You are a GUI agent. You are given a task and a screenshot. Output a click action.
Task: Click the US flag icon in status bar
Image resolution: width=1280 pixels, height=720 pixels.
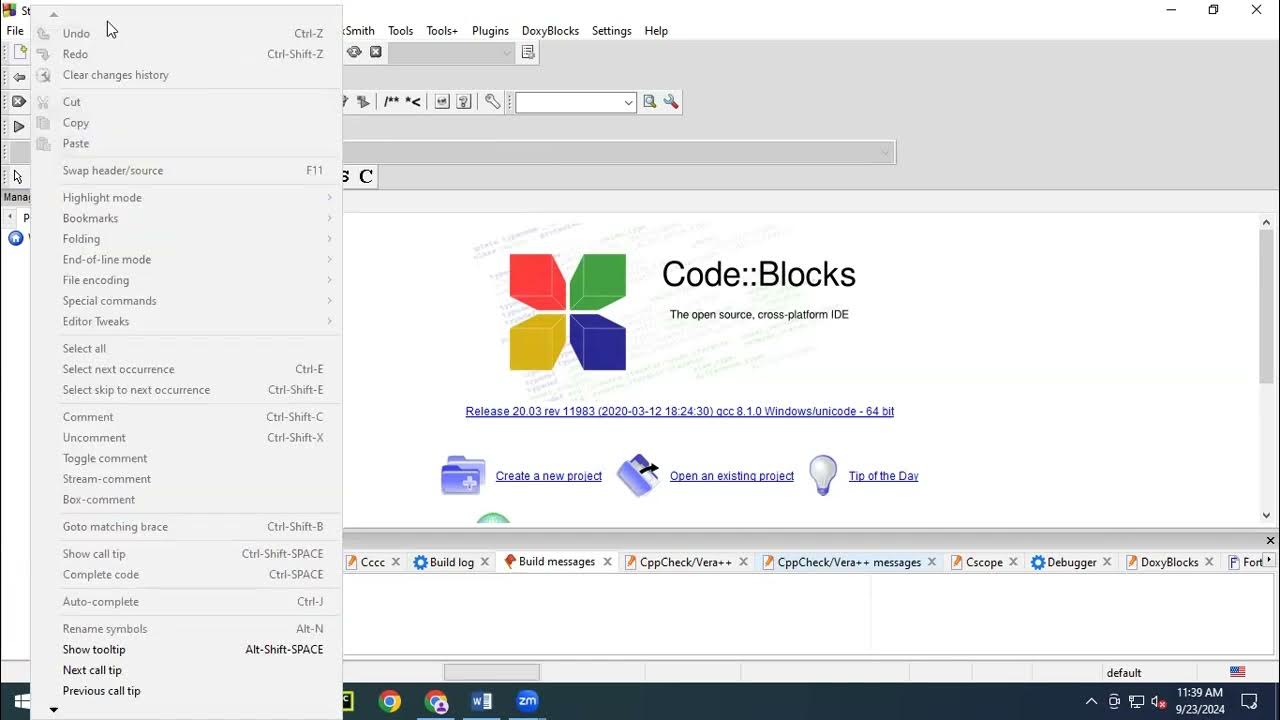[1237, 672]
